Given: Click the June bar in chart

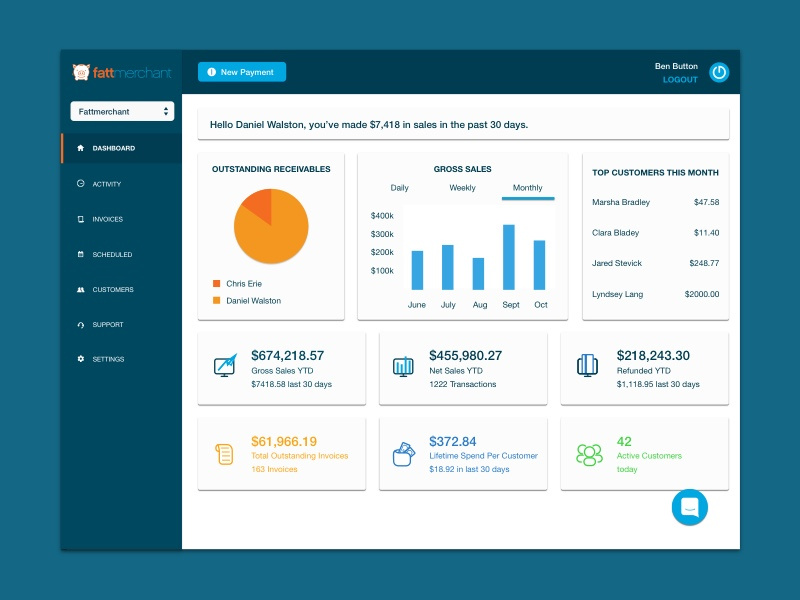Looking at the screenshot, I should [417, 270].
